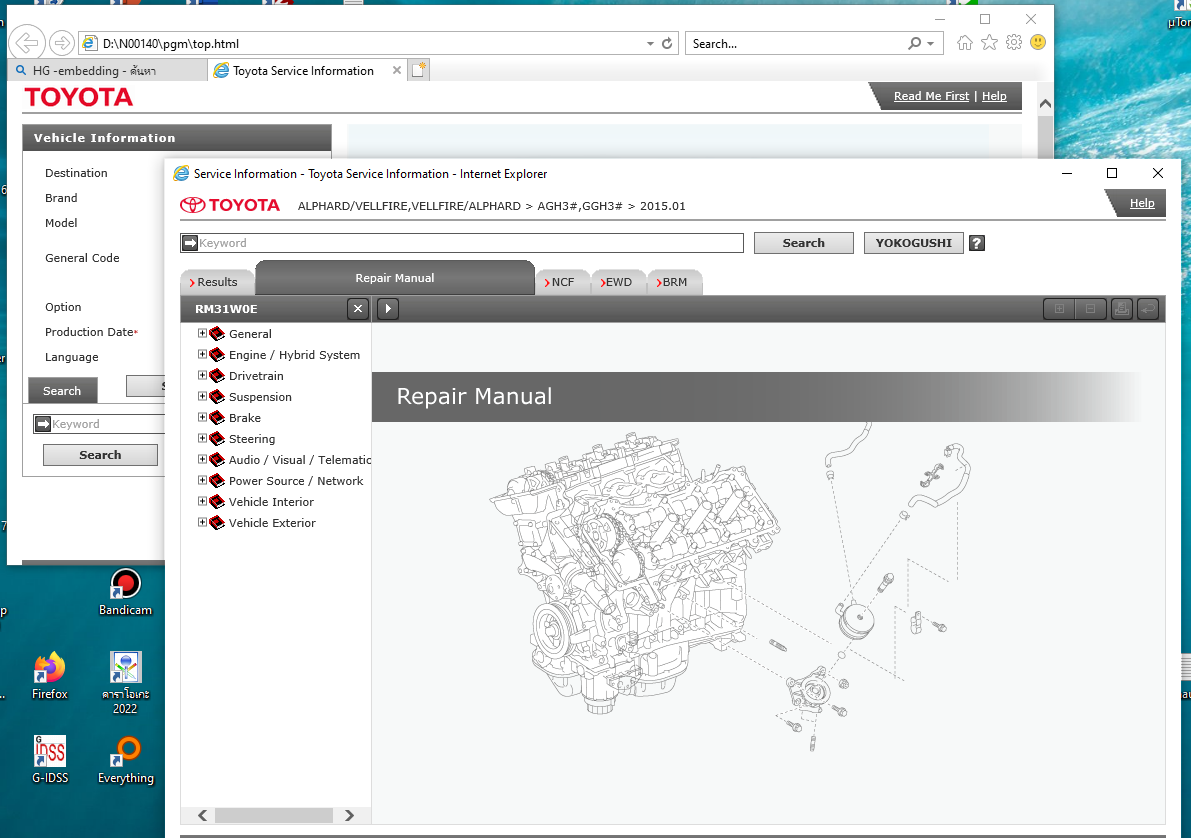Switch to HG -embedding browser tab

(107, 71)
